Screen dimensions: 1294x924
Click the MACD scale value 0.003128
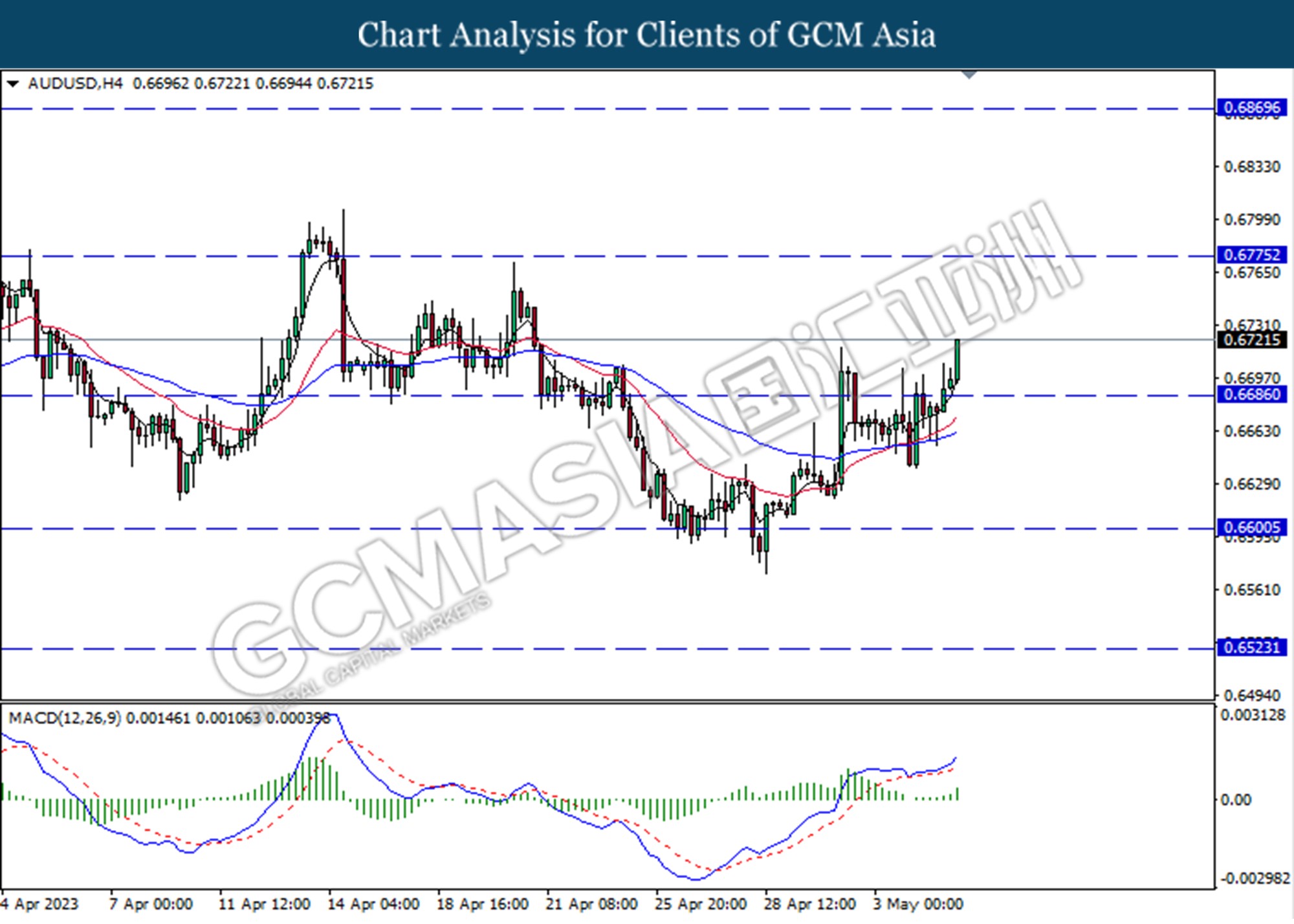pyautogui.click(x=1253, y=715)
